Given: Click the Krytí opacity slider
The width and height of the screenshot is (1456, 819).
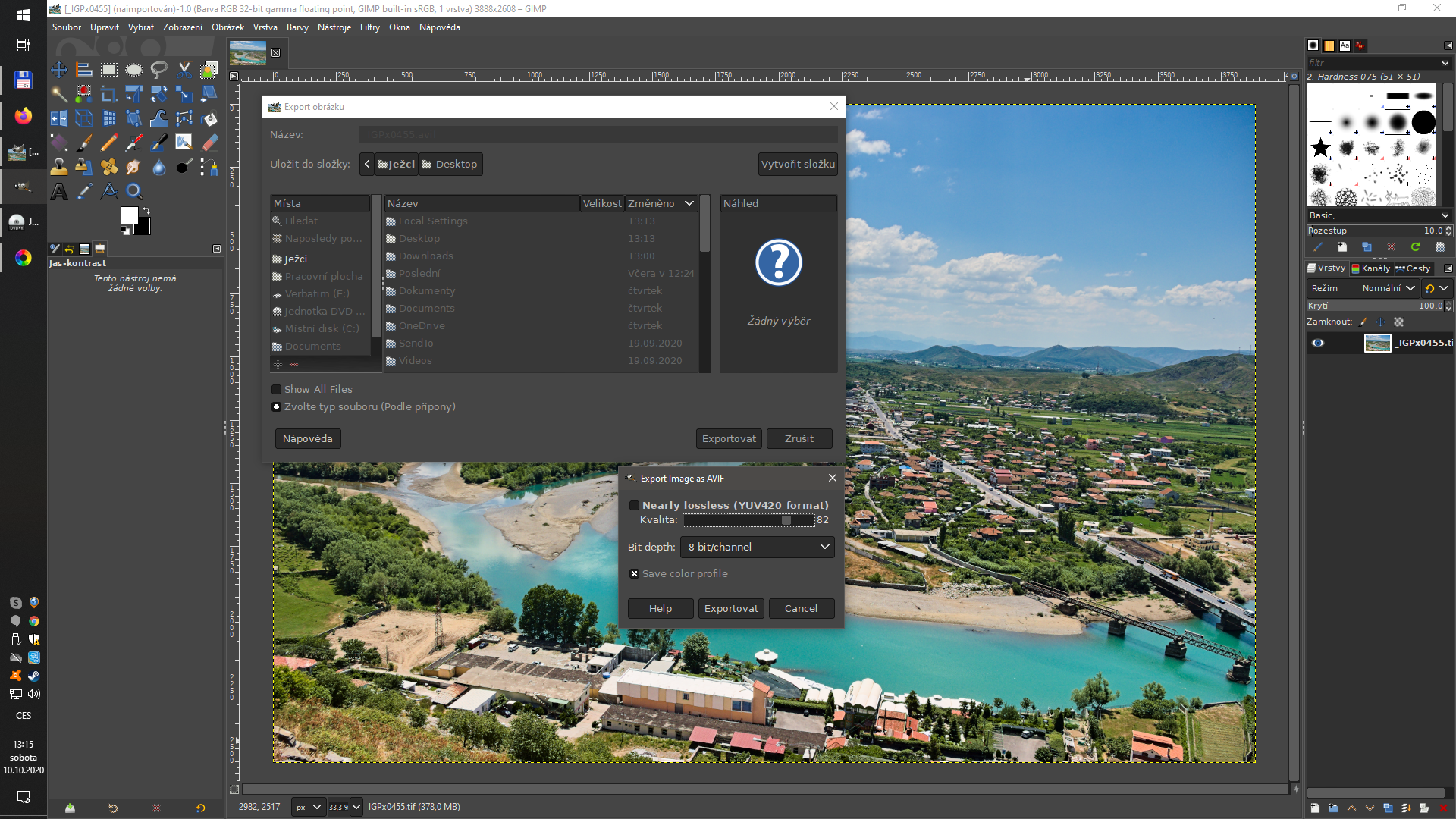Looking at the screenshot, I should coord(1379,306).
